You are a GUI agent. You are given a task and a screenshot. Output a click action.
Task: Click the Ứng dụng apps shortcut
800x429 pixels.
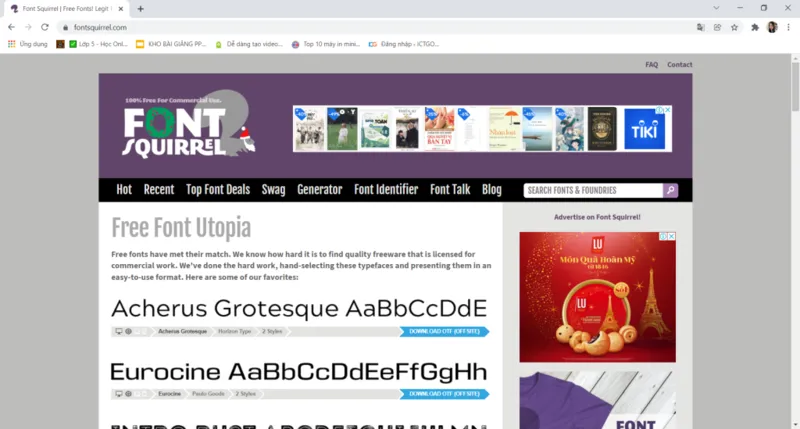[x=27, y=44]
